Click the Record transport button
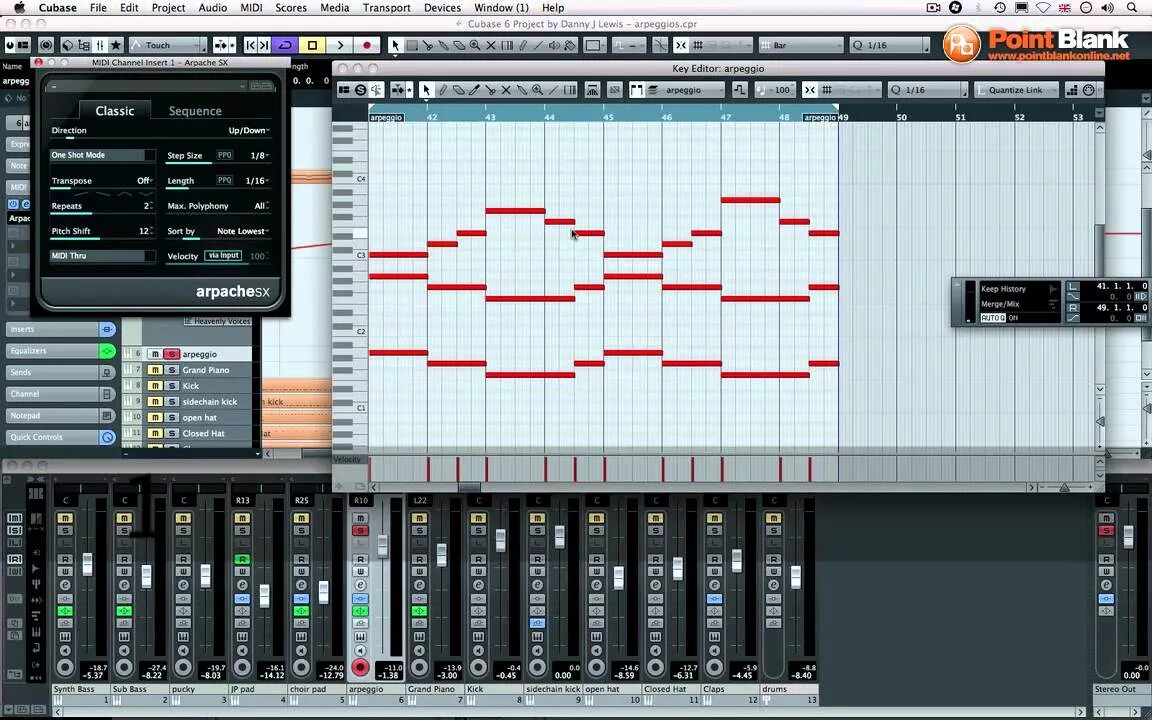 coord(367,46)
